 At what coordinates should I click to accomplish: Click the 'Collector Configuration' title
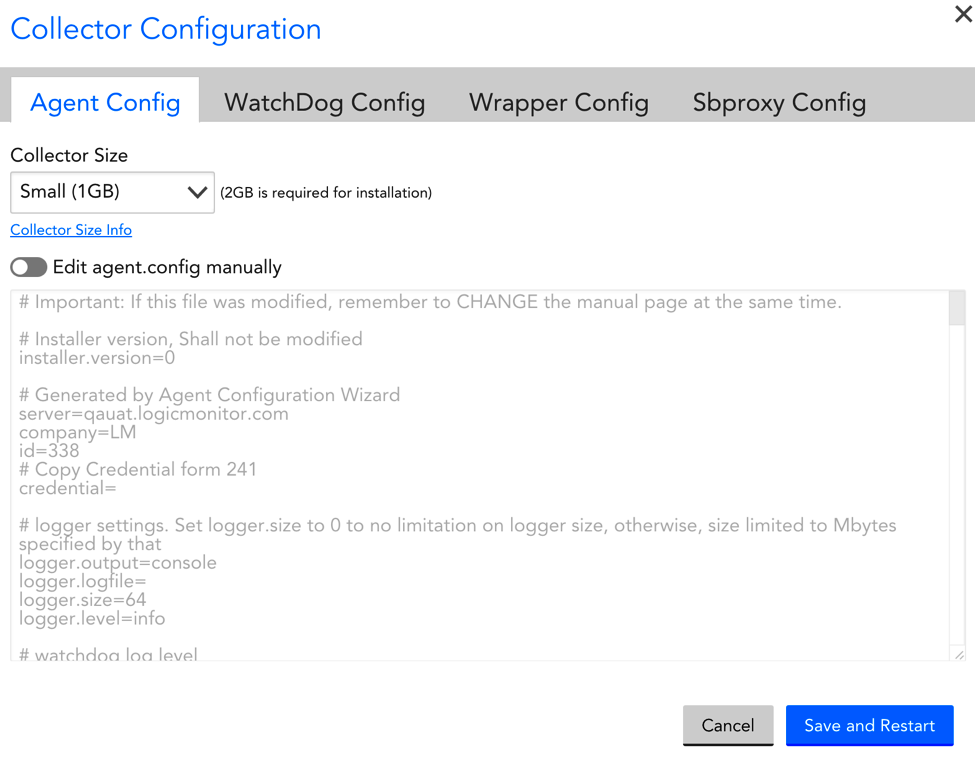click(166, 29)
